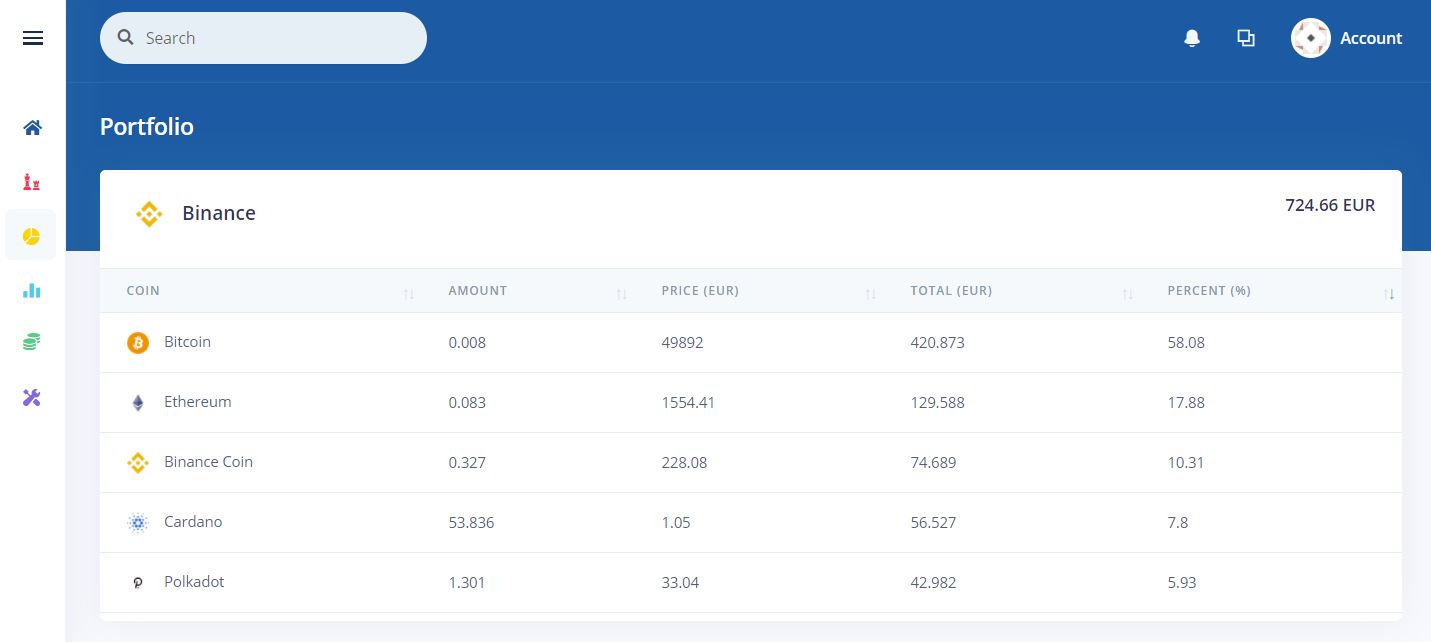1431x642 pixels.
Task: Click the overlapping windows icon in header
Action: 1245,38
